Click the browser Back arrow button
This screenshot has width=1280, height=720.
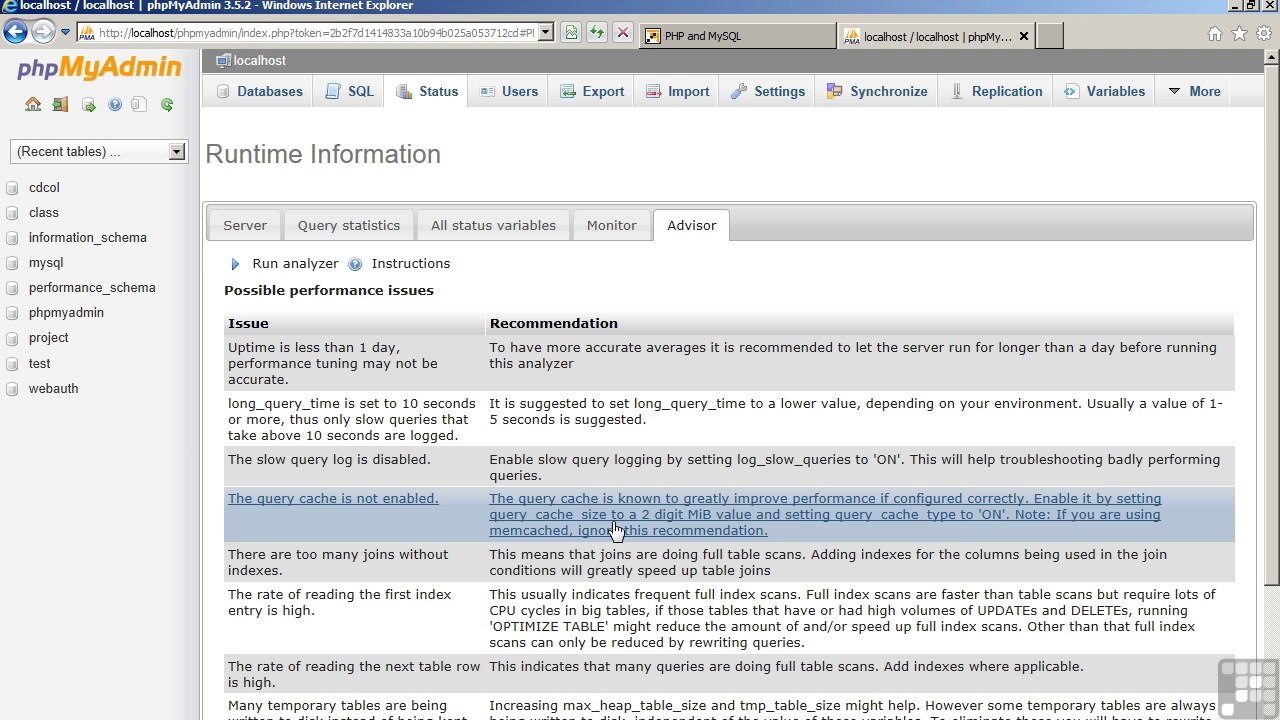(x=15, y=32)
